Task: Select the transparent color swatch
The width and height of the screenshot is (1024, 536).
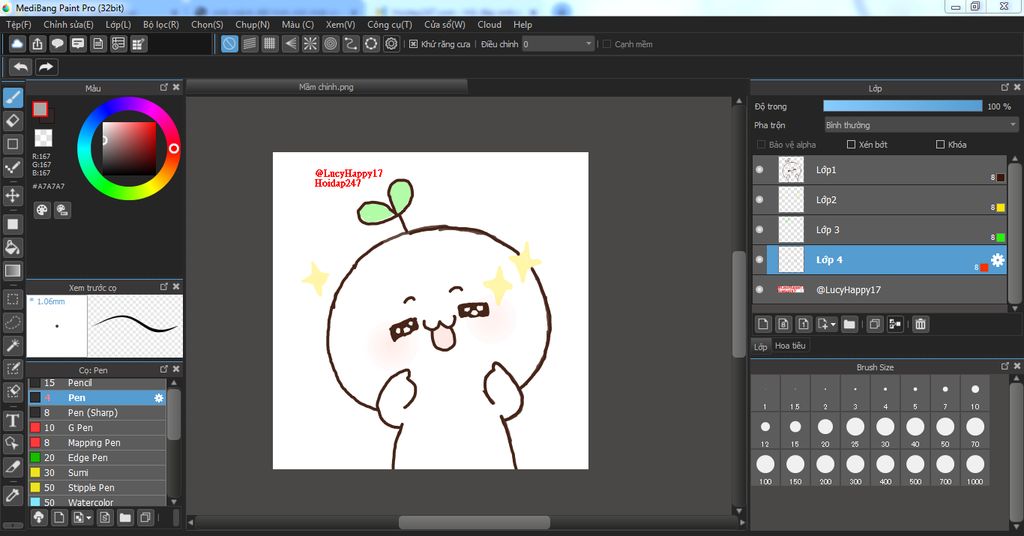Action: (43, 138)
